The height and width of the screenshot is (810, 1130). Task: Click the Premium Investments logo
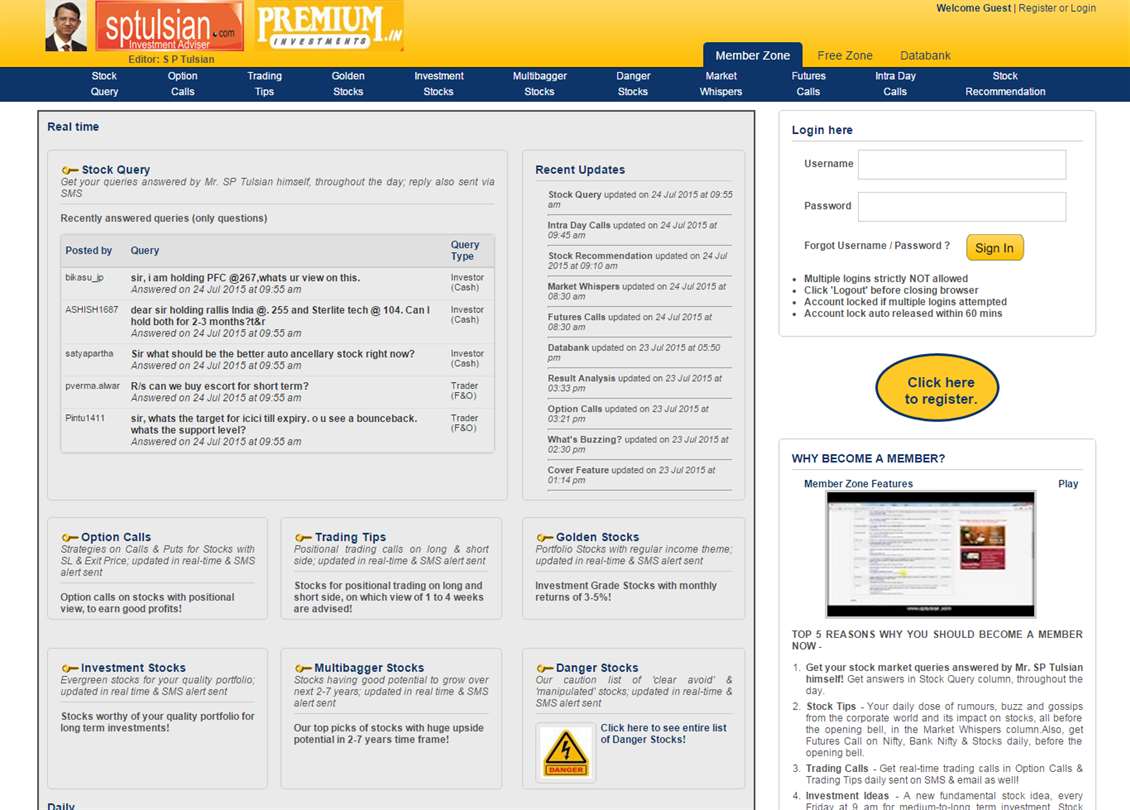point(329,26)
